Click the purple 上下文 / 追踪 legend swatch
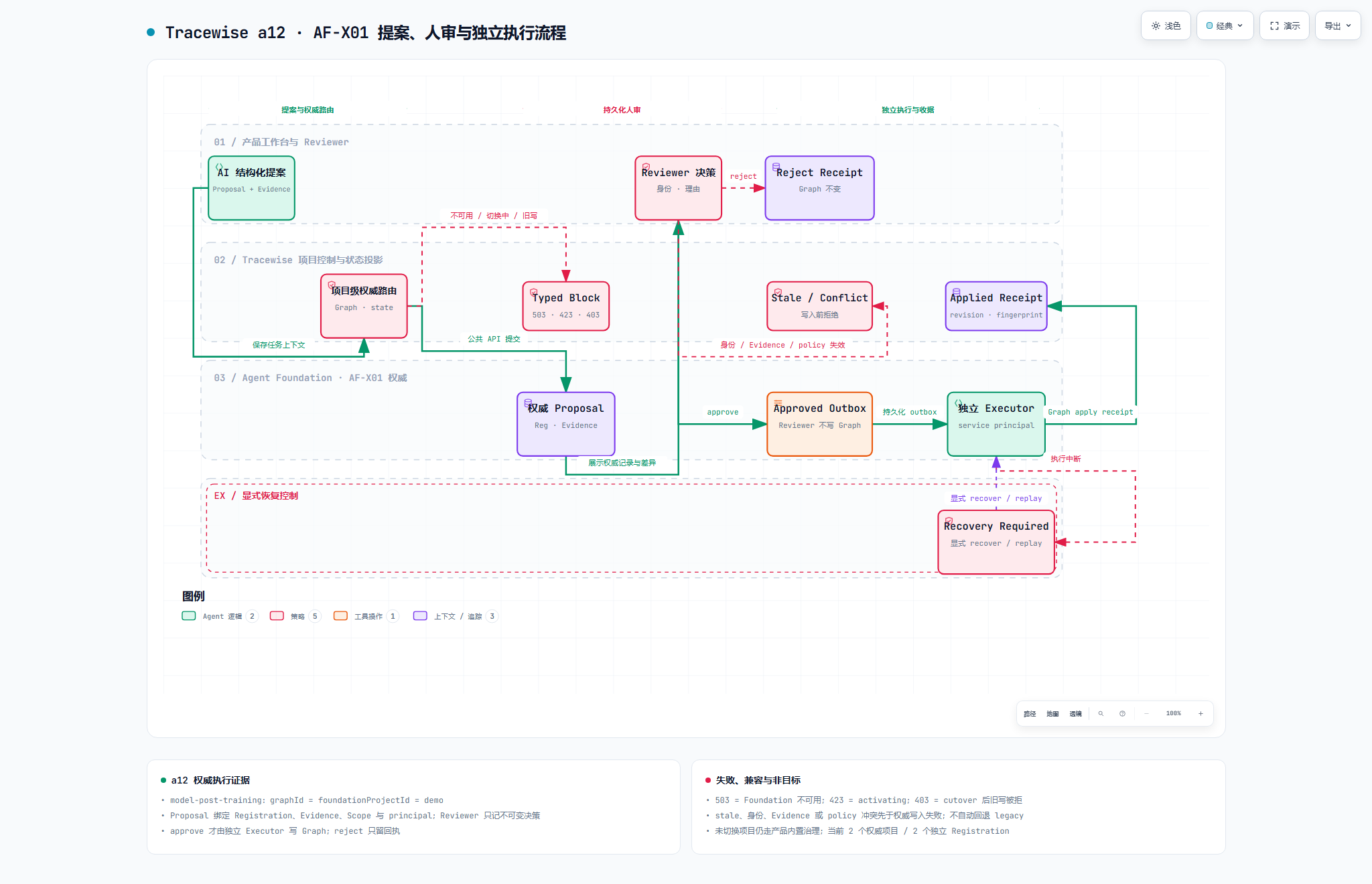The height and width of the screenshot is (884, 1372). click(420, 616)
